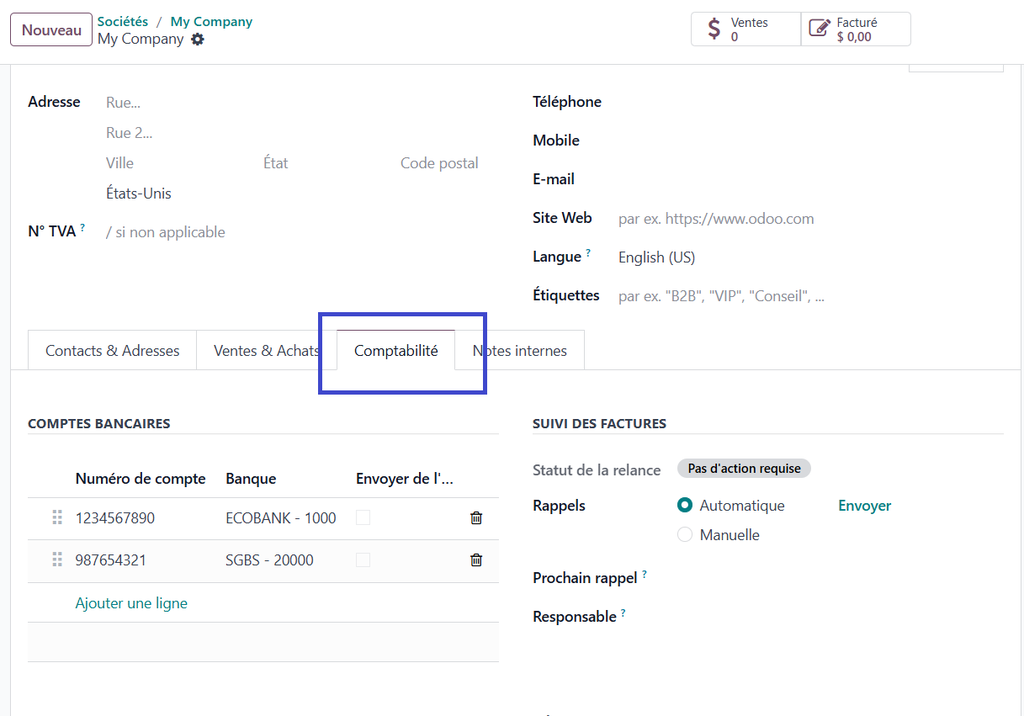
Task: Click the ECOBANK - 1000 bank cell
Action: click(281, 518)
